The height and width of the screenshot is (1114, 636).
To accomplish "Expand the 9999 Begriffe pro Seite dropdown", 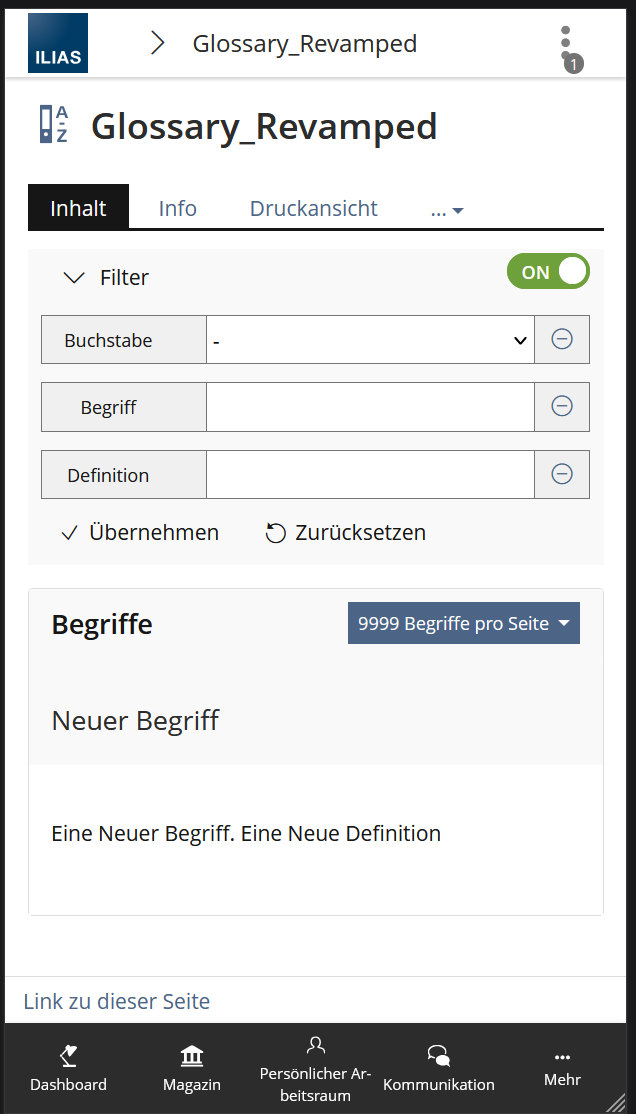I will (463, 624).
